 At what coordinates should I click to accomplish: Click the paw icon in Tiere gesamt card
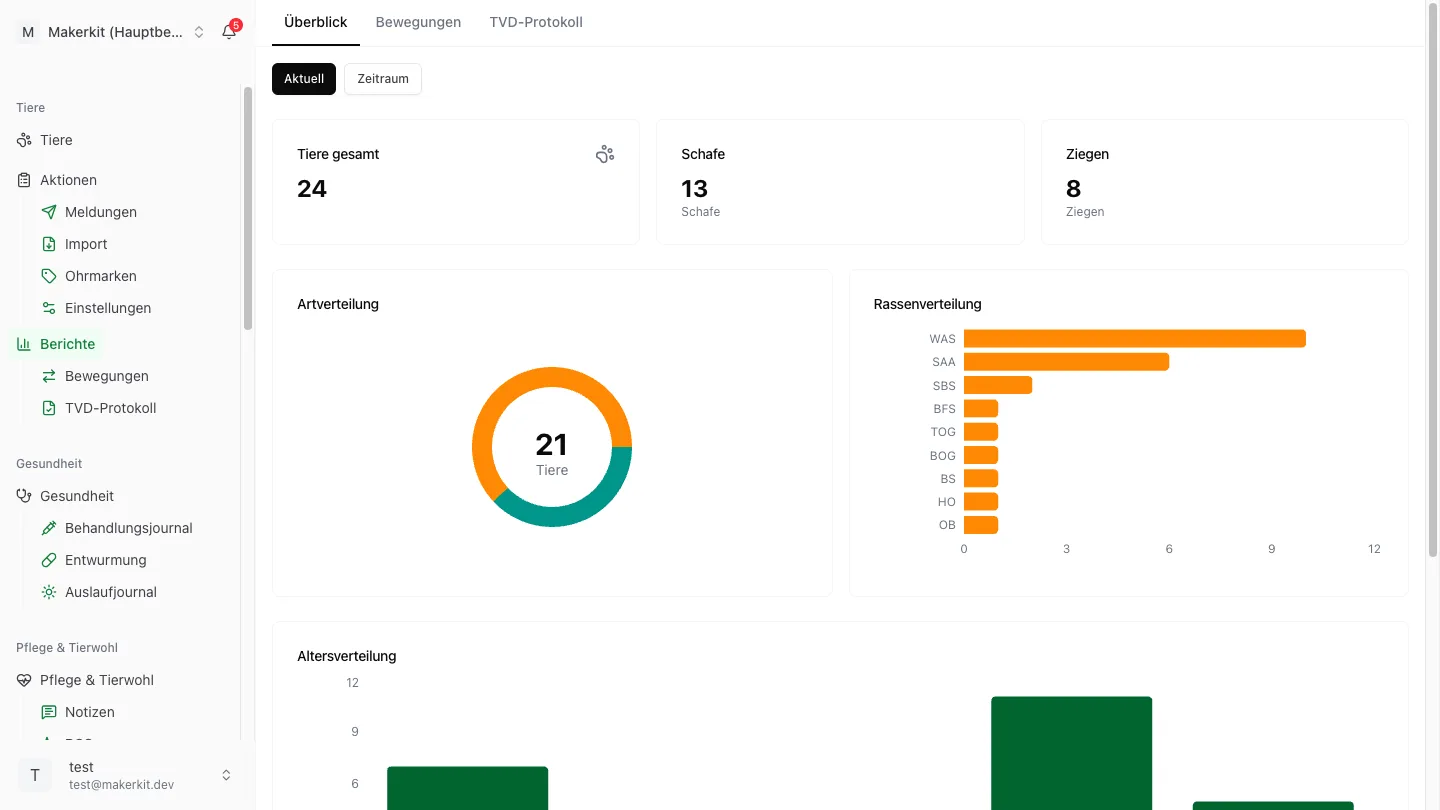tap(605, 154)
